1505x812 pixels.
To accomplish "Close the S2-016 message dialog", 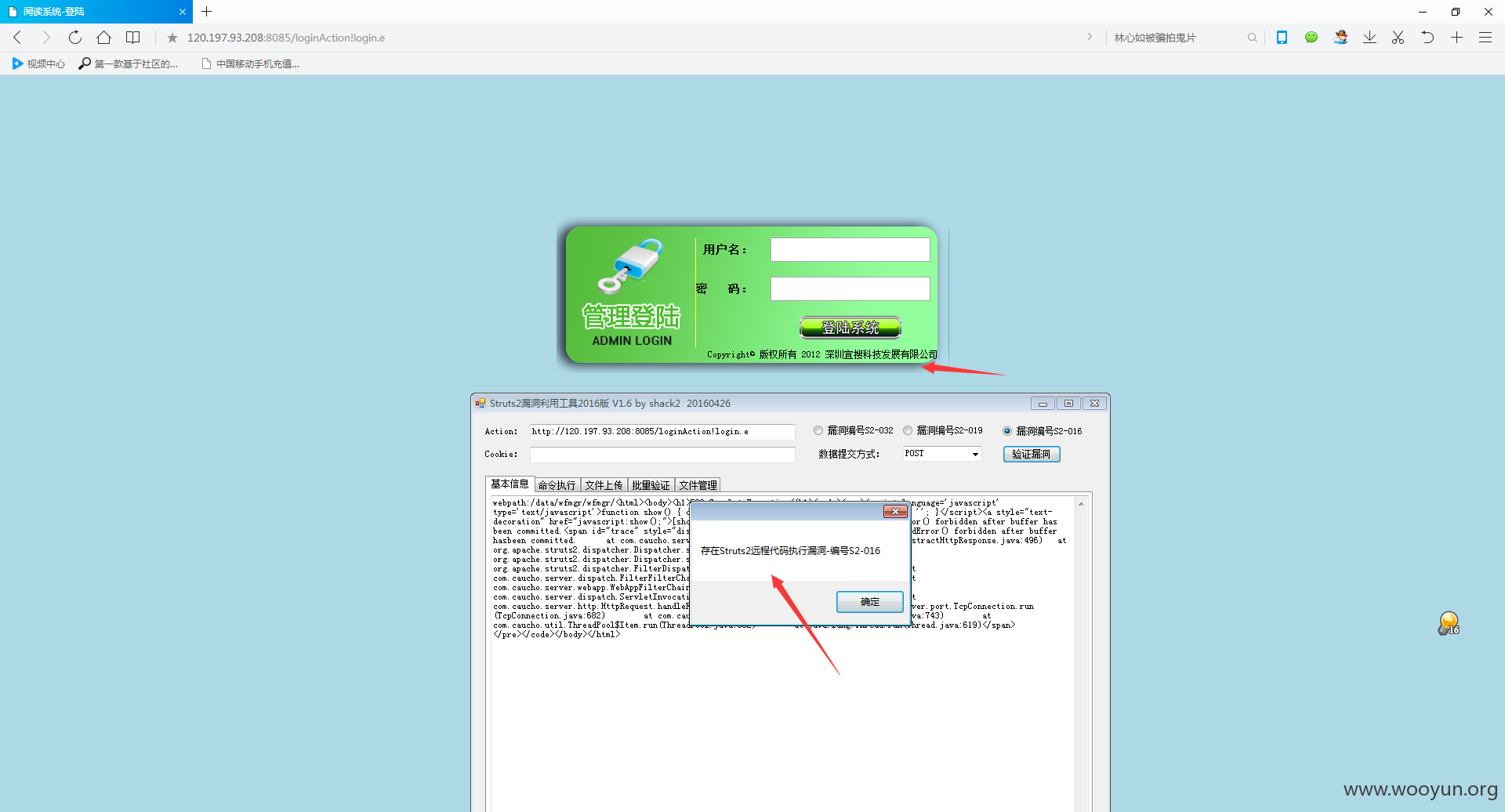I will click(x=895, y=512).
